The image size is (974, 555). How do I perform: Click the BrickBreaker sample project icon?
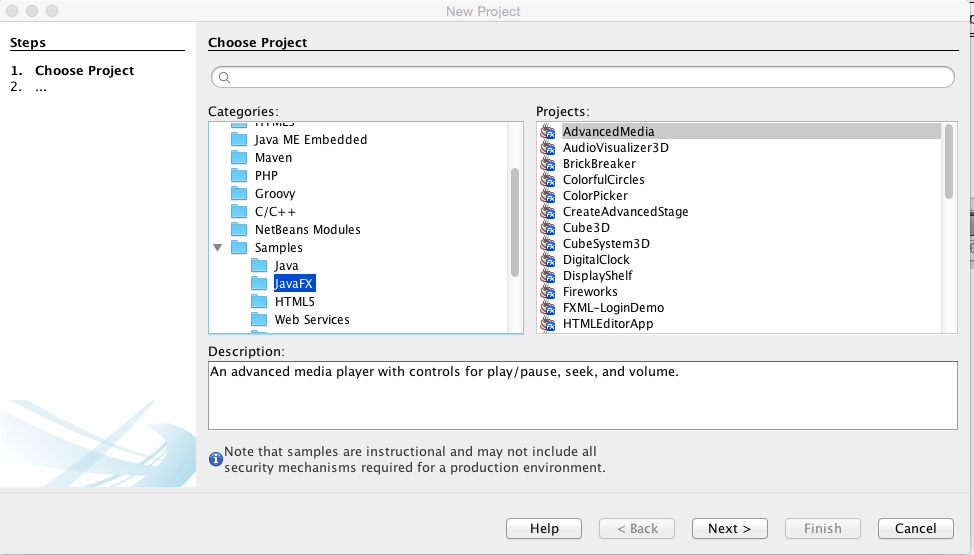click(x=547, y=164)
